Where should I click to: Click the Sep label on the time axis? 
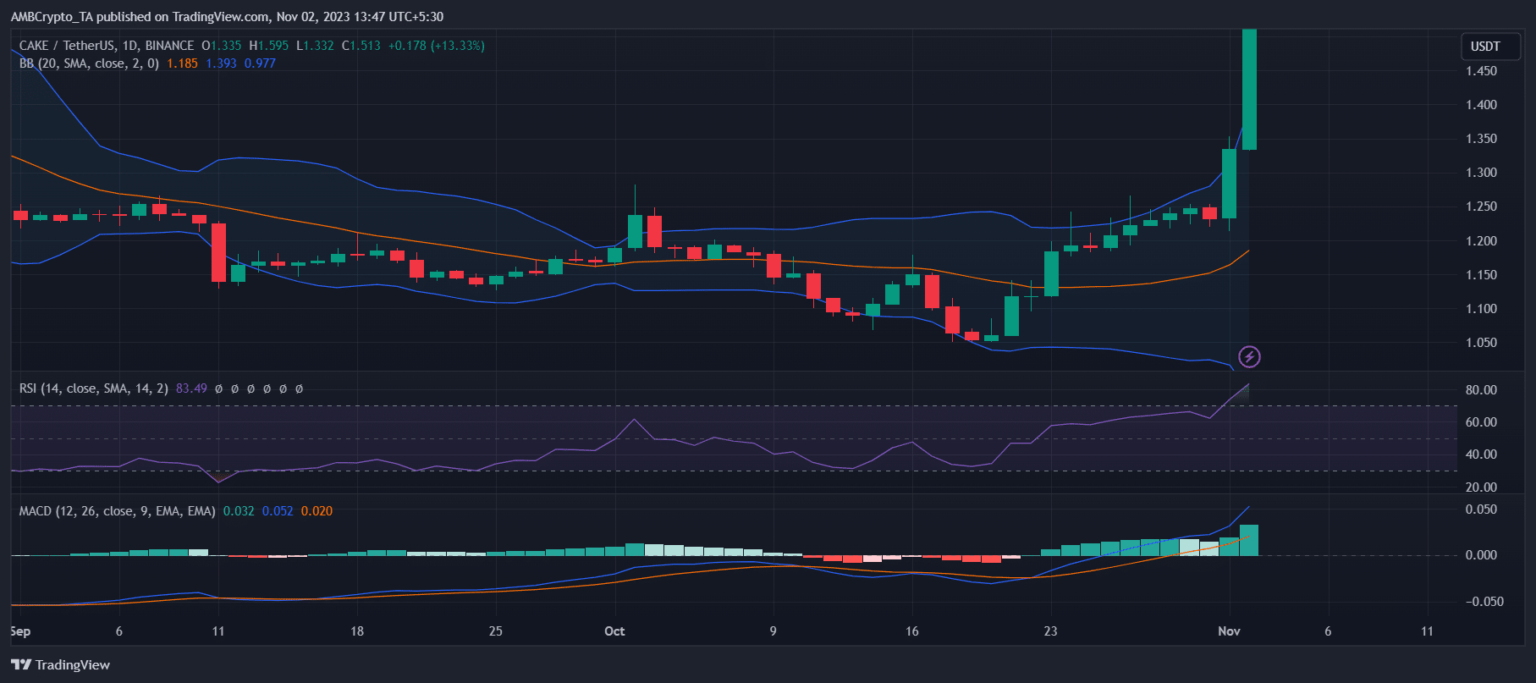(18, 632)
